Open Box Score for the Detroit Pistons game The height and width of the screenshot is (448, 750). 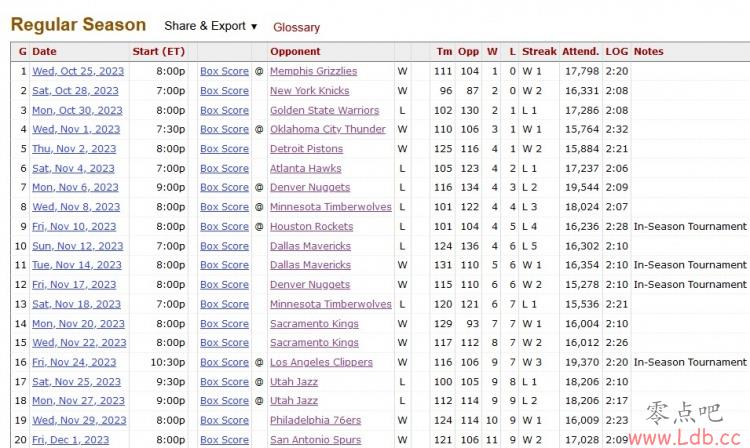coord(224,149)
